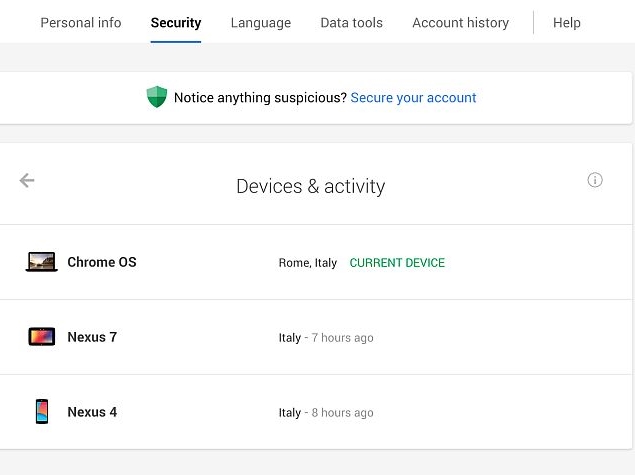Click the green shield icon

(x=157, y=97)
